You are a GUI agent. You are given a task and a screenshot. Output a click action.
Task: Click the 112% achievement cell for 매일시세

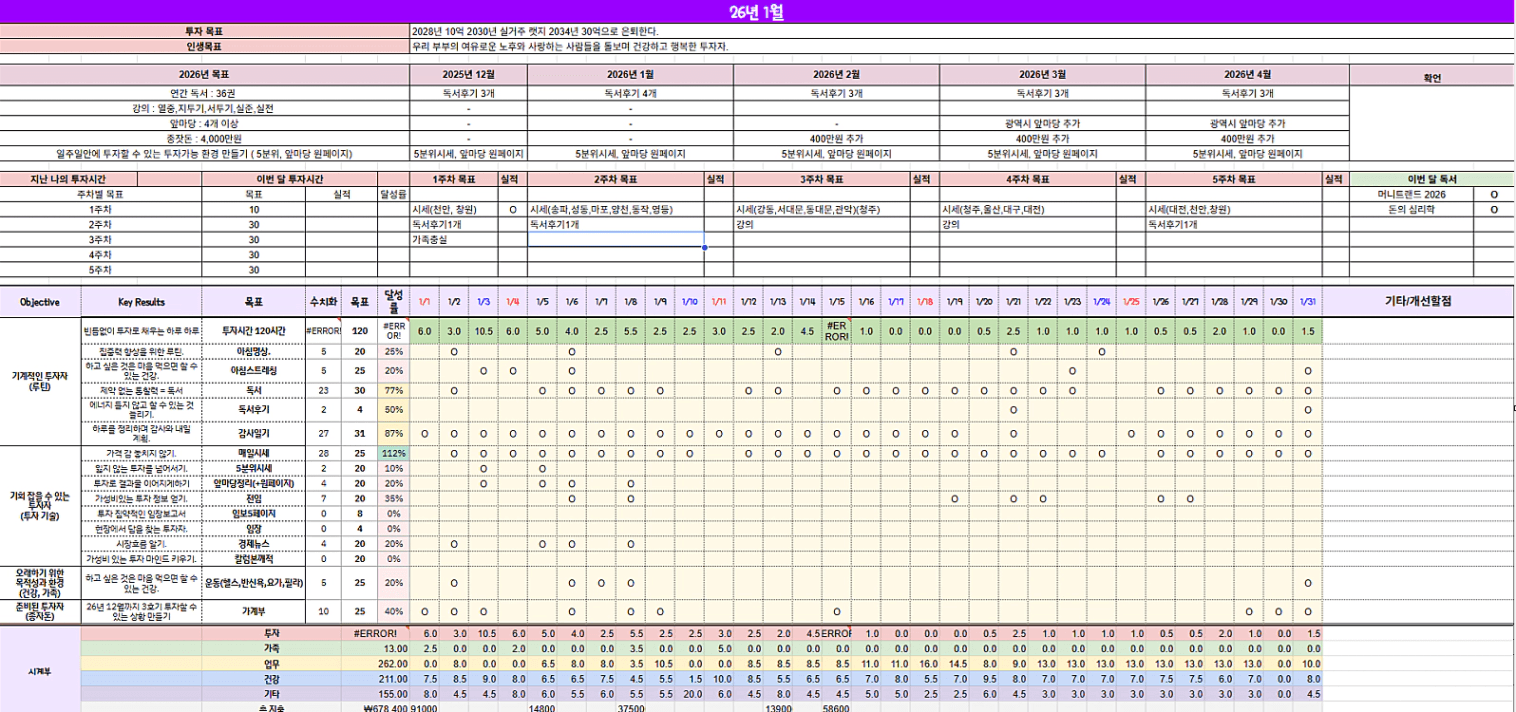click(x=393, y=453)
